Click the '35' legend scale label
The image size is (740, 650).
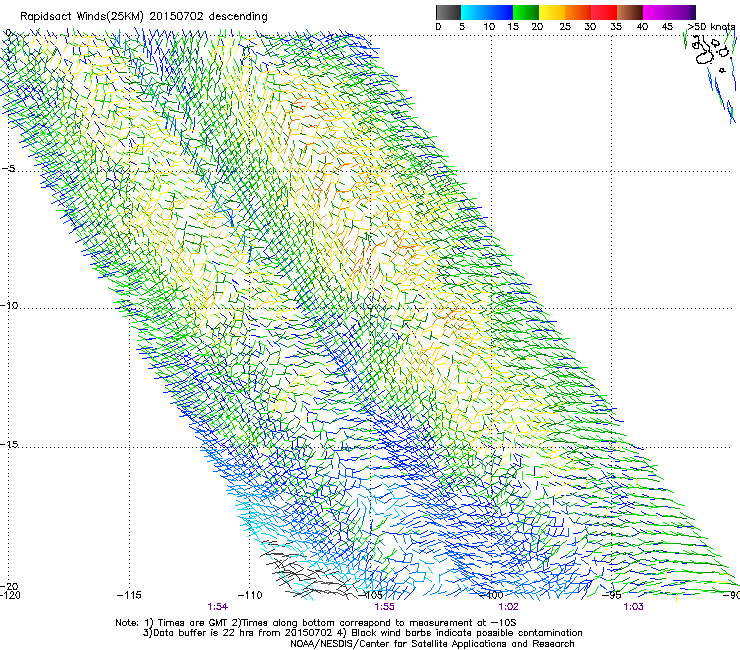616,27
